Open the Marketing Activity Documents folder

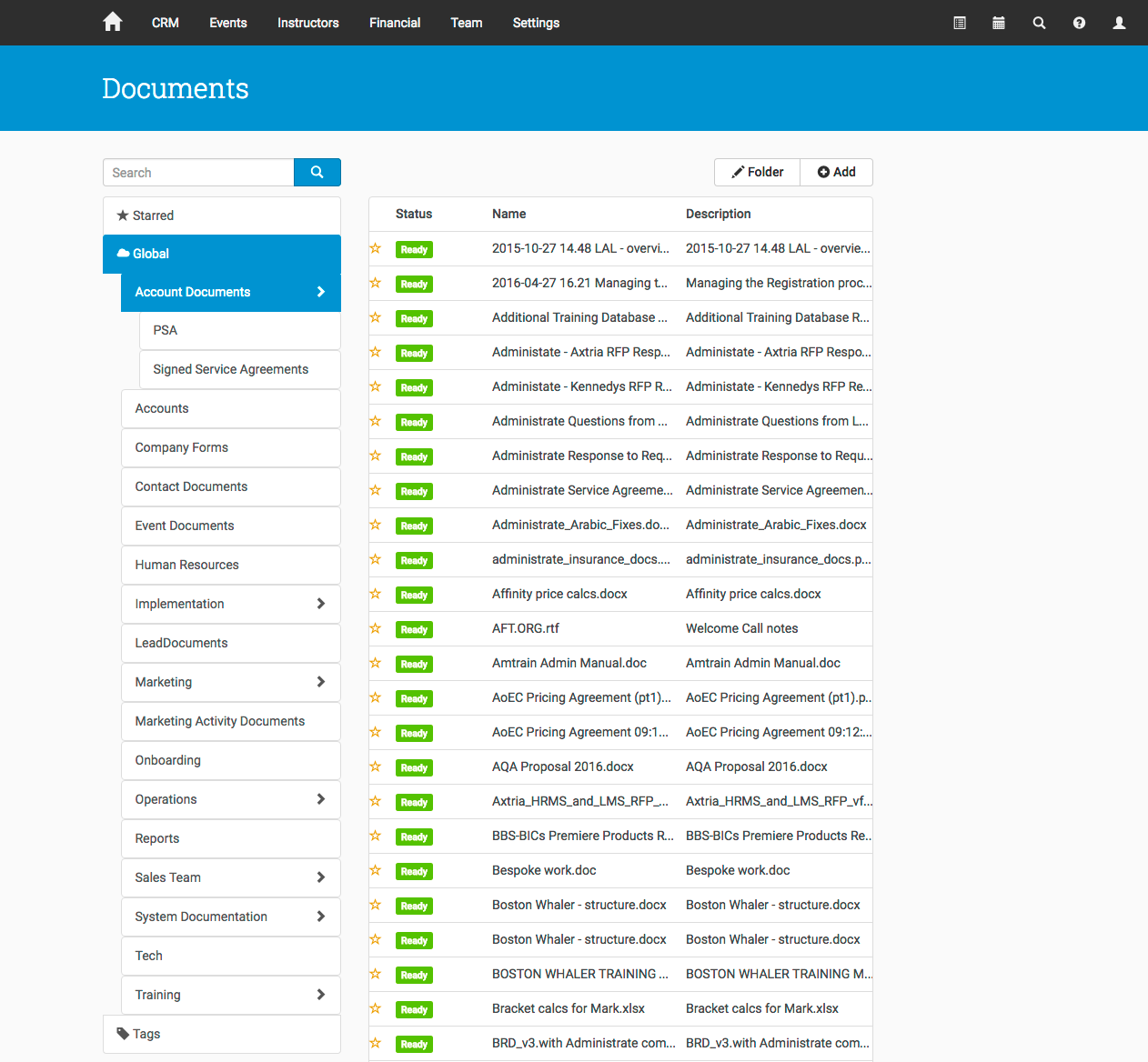(x=231, y=721)
